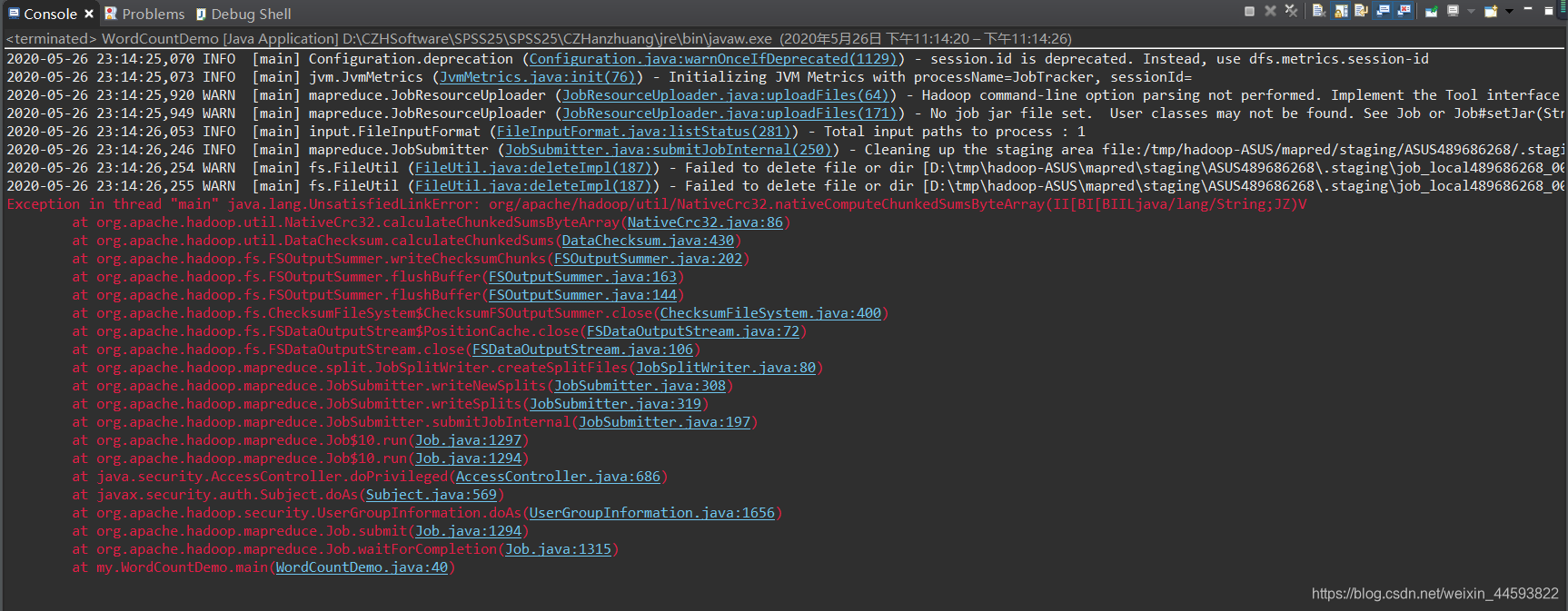Viewport: 1568px width, 611px height.
Task: Pin the console with the pushpin icon
Action: [1431, 11]
